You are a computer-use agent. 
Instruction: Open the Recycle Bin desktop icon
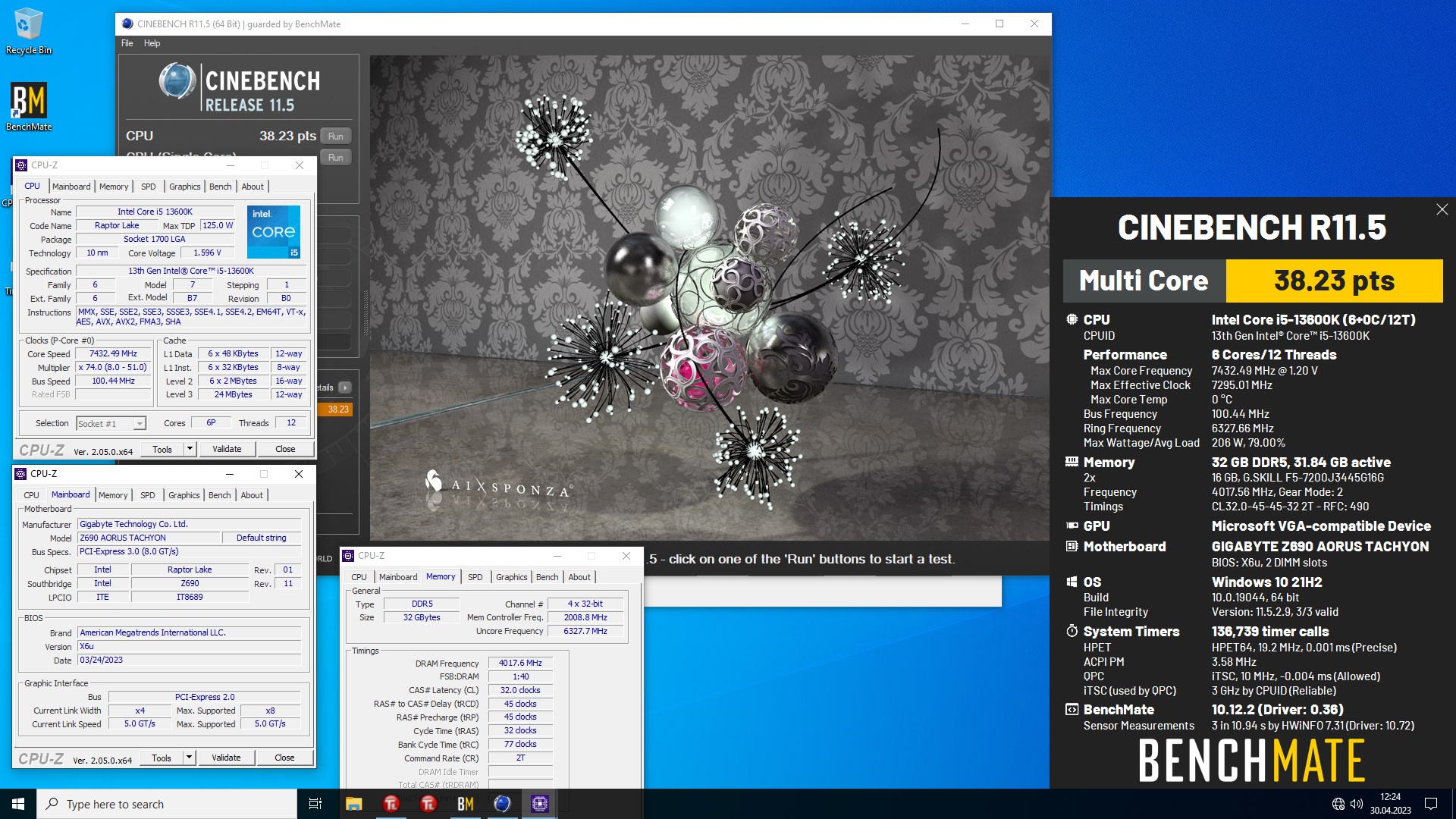tap(28, 30)
